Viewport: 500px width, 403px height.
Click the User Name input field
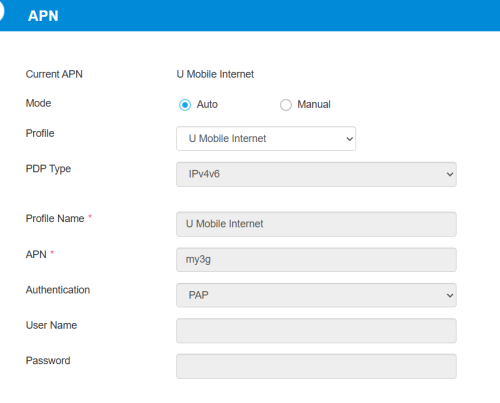coord(316,331)
